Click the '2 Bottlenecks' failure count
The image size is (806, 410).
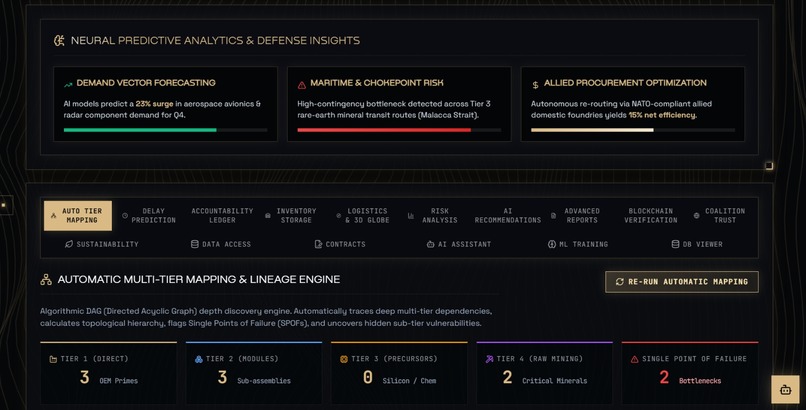tap(690, 378)
